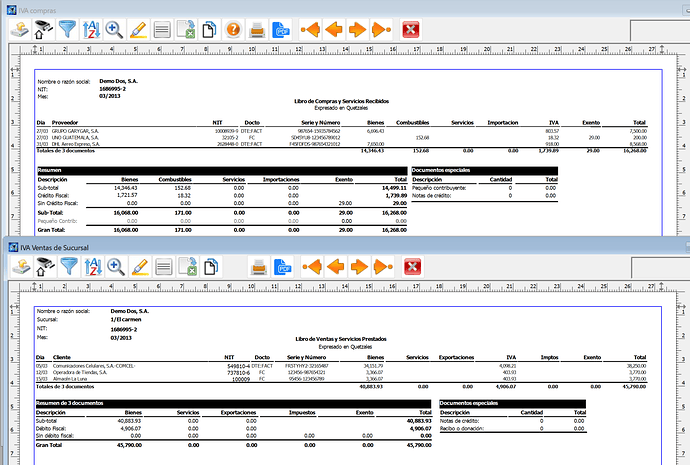Click the zoom magnifier in IVA Ventas toolbar

click(x=116, y=267)
